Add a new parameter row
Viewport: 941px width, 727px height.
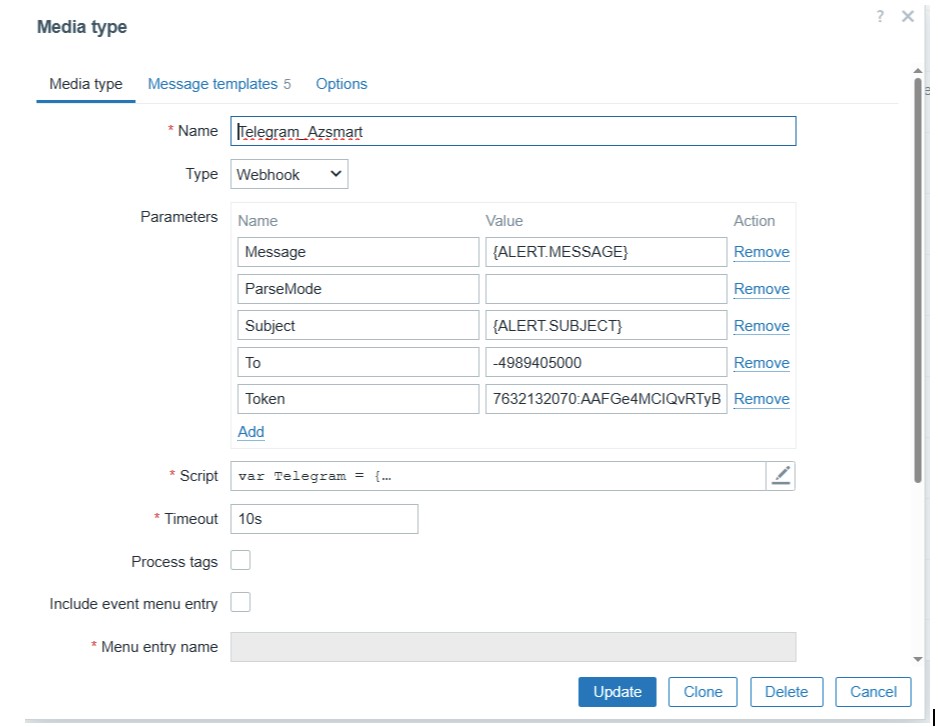tap(251, 432)
